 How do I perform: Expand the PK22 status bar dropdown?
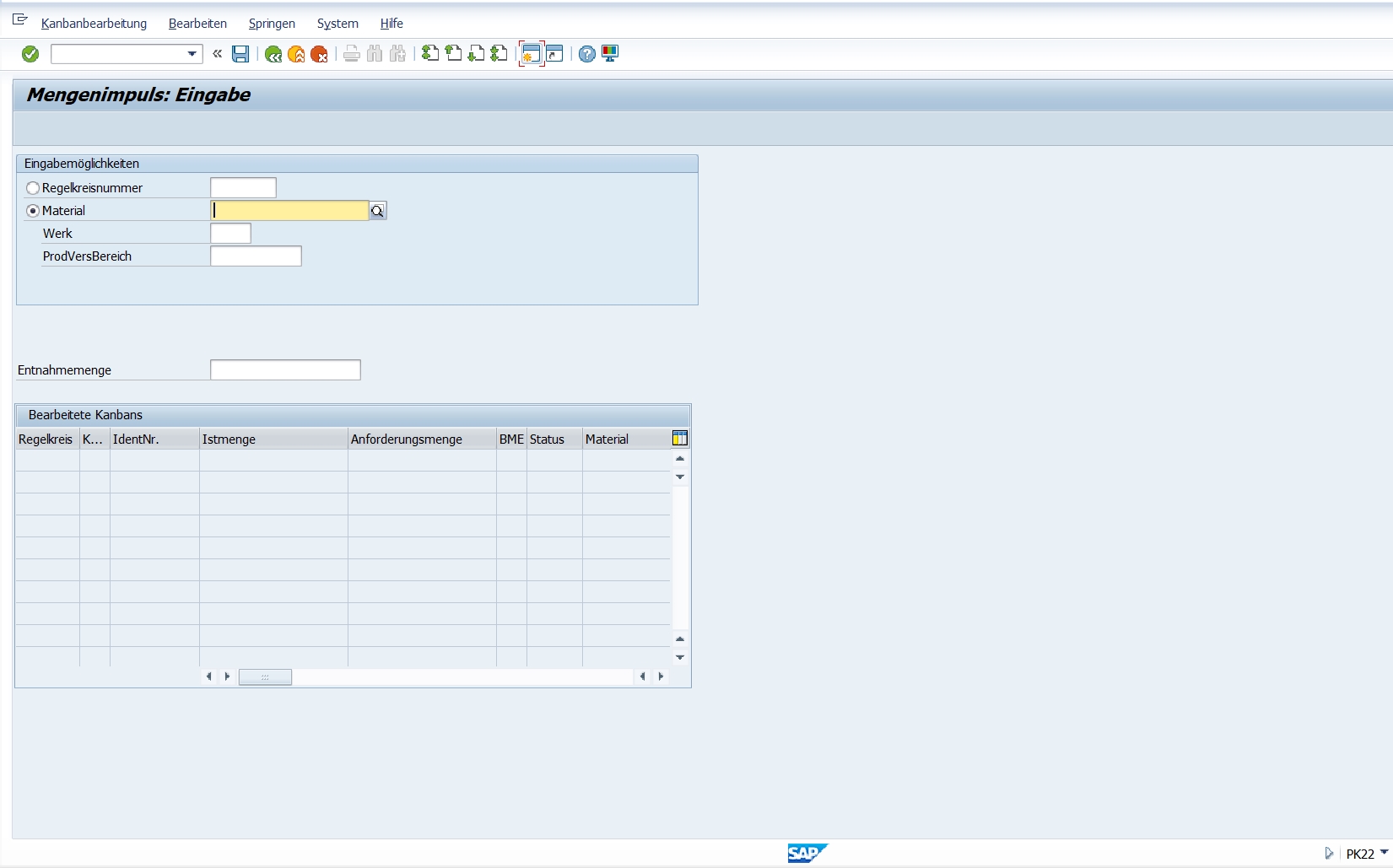coord(1384,853)
